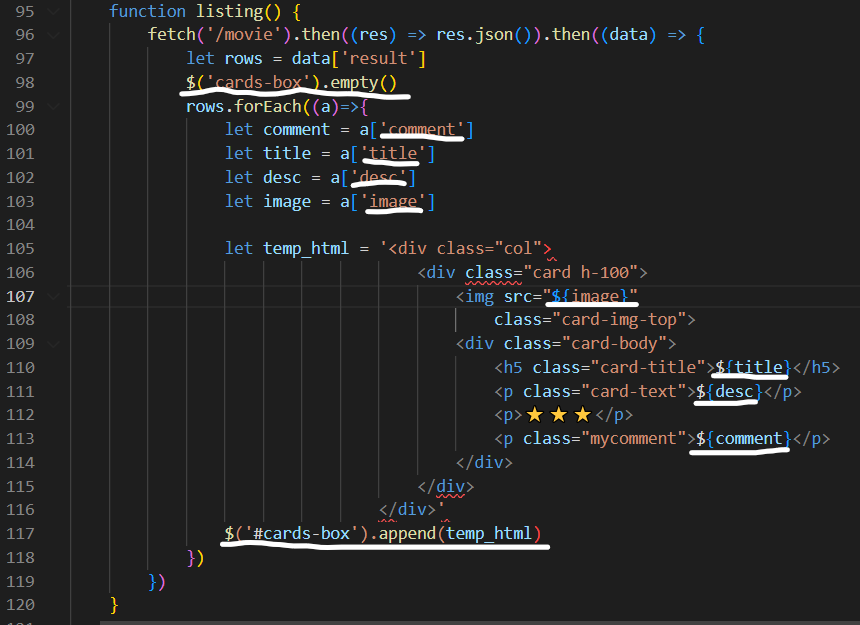The image size is (860, 625).
Task: Click the 'desc' string key on line 102
Action: [378, 178]
